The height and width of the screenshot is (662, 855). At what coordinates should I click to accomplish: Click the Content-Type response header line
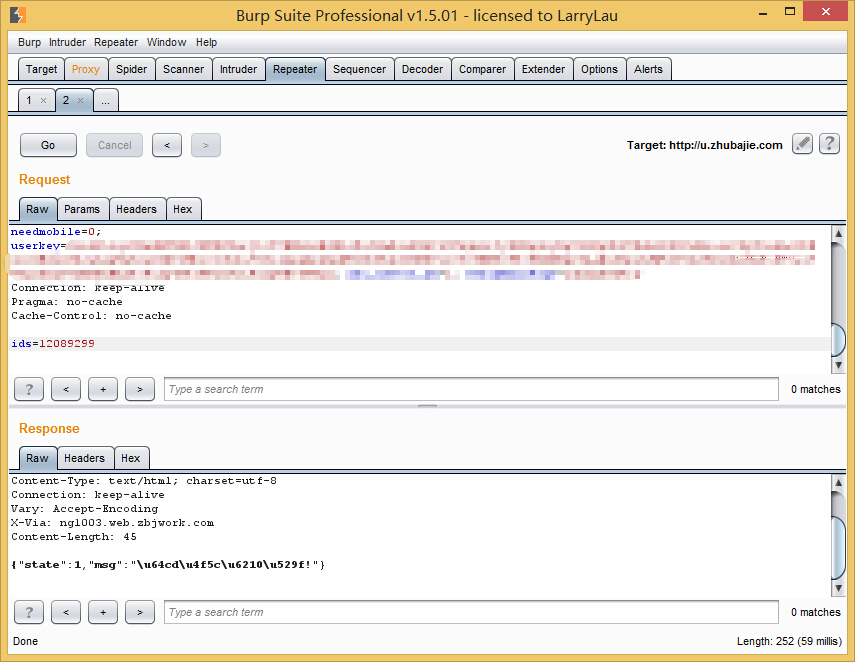tap(143, 481)
